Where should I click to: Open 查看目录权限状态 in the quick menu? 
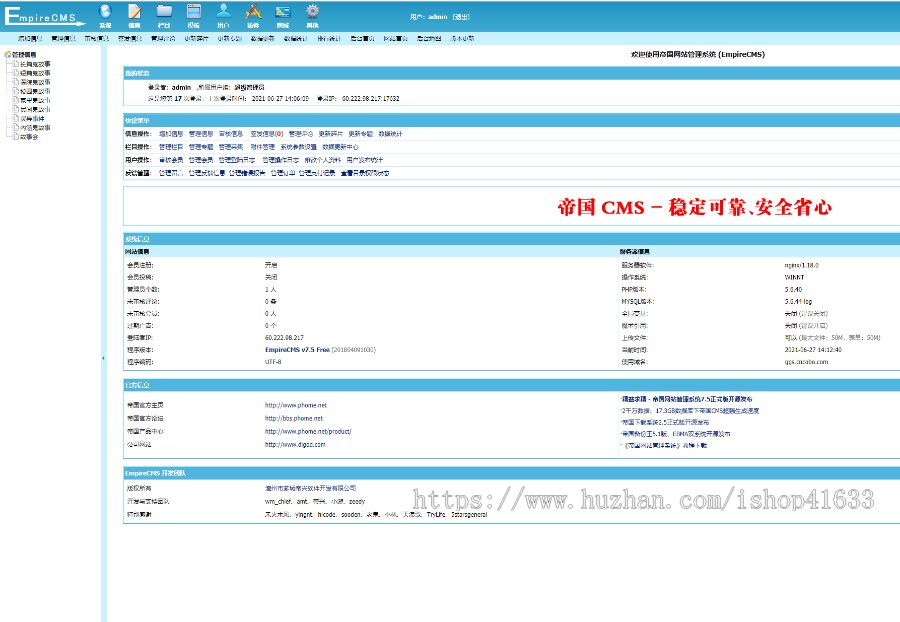tap(365, 173)
